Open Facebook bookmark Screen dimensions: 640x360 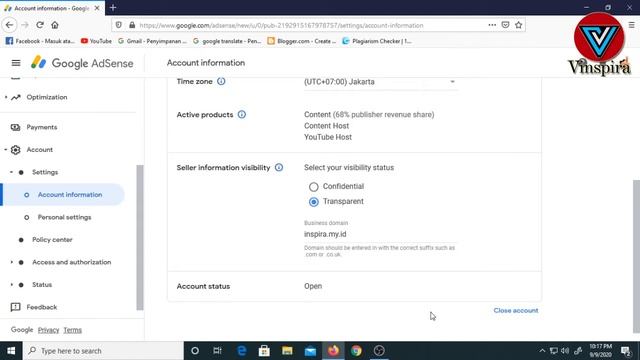[x=40, y=41]
